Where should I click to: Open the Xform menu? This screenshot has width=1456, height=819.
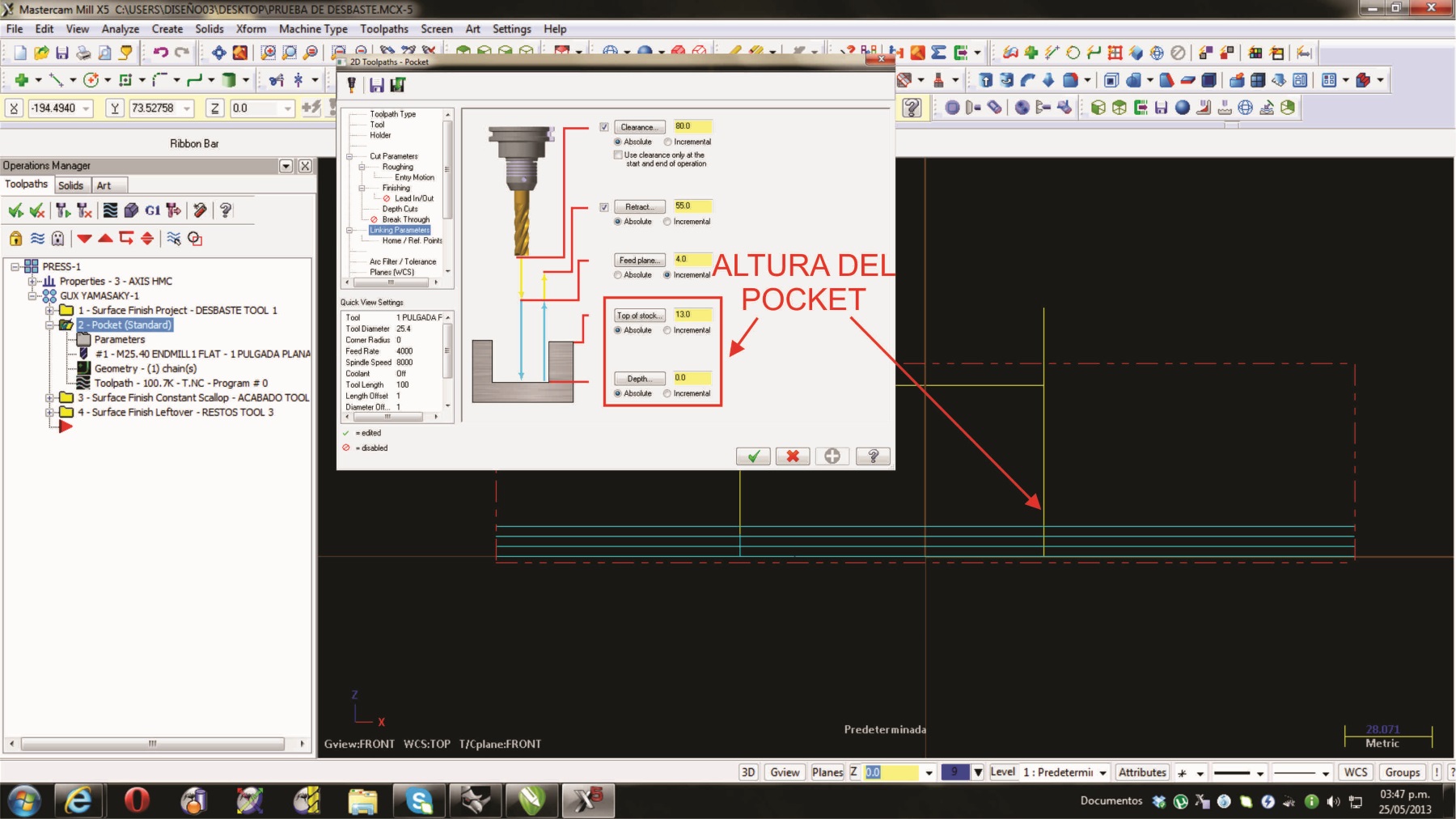[x=251, y=29]
